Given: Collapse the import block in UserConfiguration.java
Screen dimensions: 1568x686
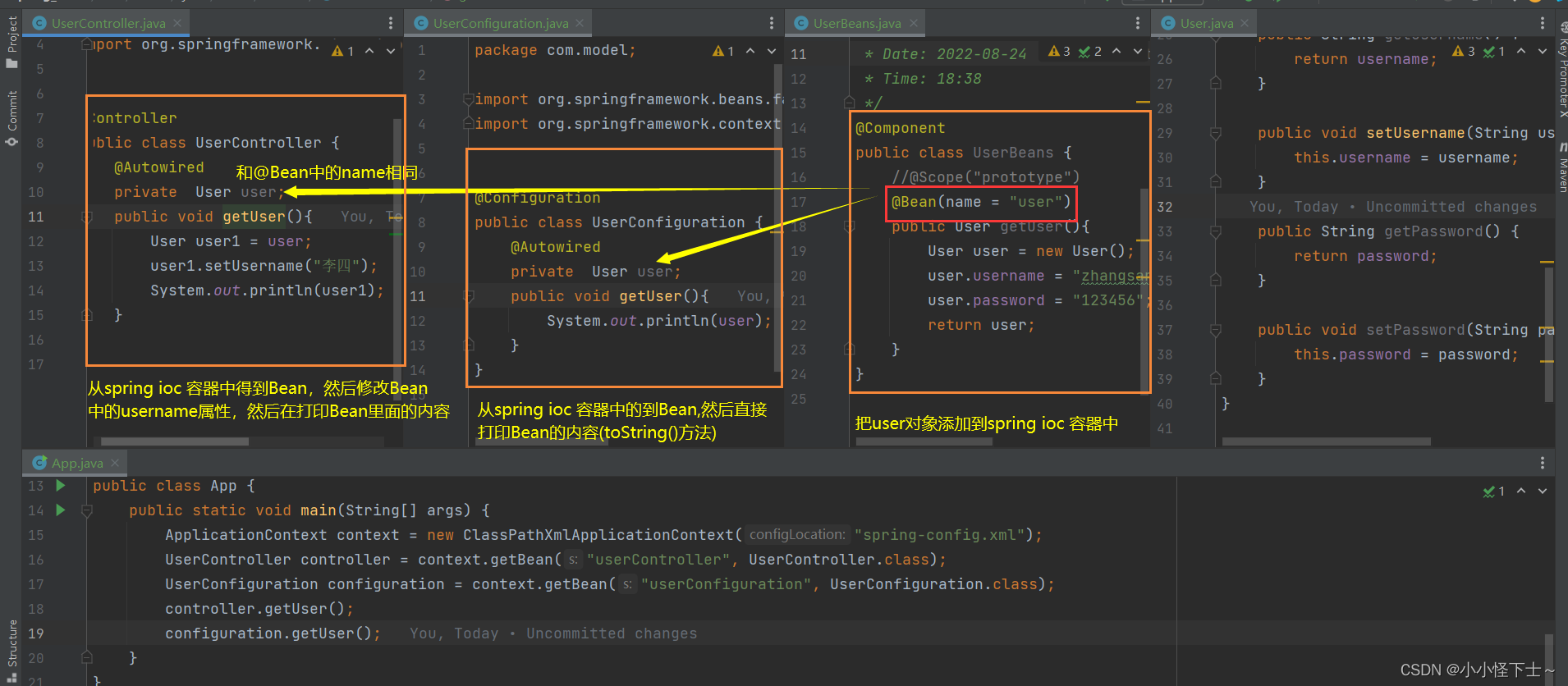Looking at the screenshot, I should pyautogui.click(x=468, y=99).
